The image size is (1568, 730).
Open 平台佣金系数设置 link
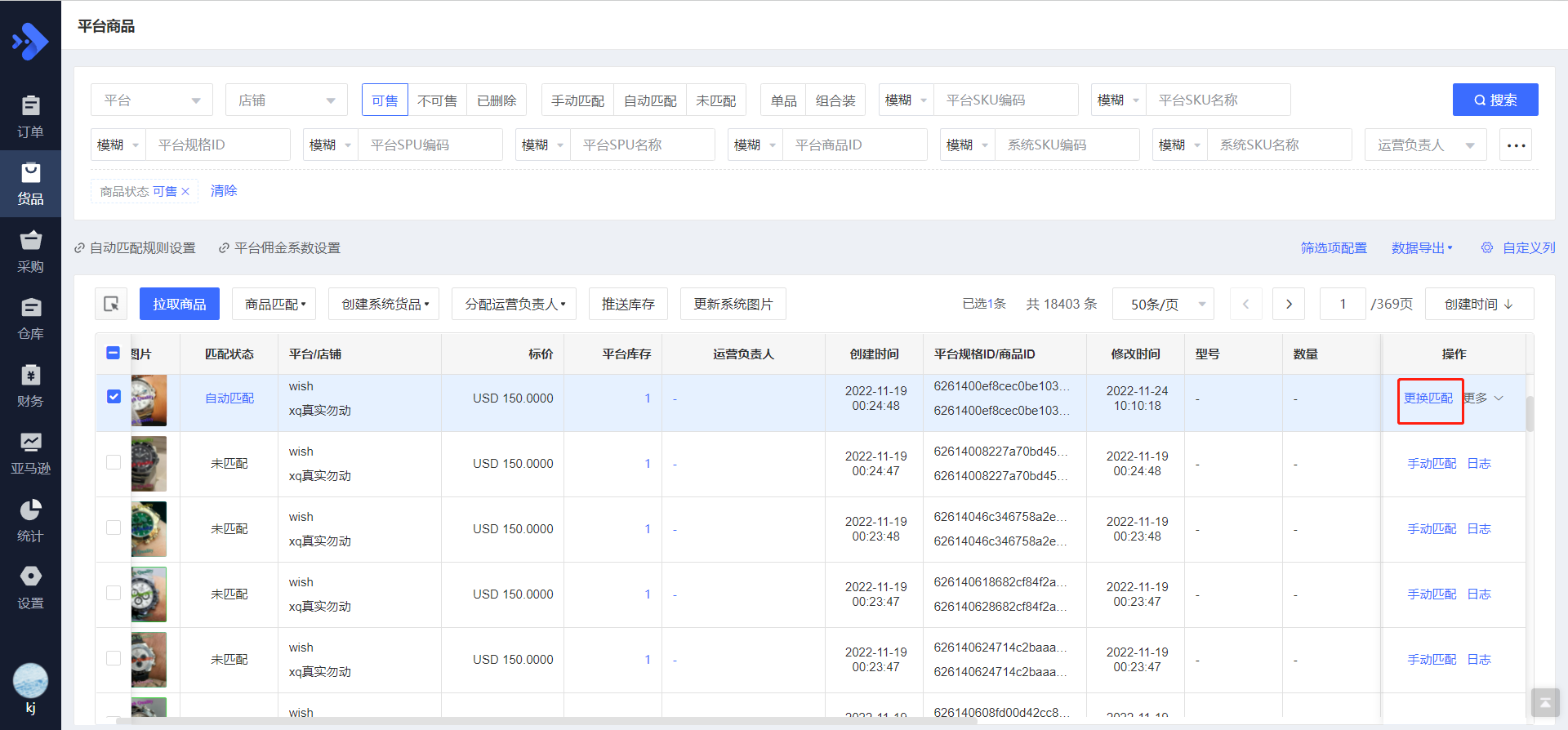(x=279, y=247)
